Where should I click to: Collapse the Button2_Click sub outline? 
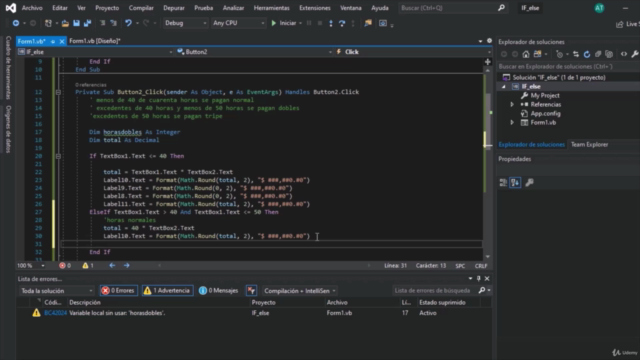pos(58,92)
